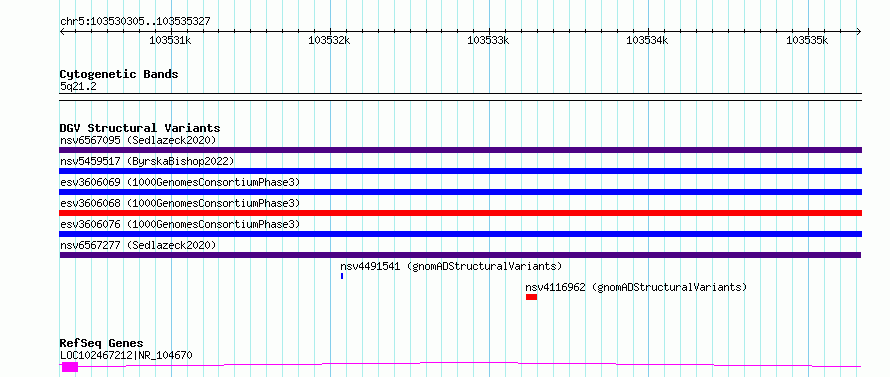This screenshot has width=890, height=377.
Task: Open the esv3606076 variant label
Action: coord(180,224)
